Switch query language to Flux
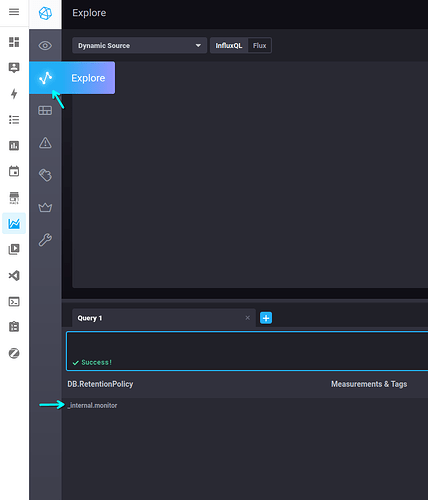This screenshot has height=500, width=428. 259,45
